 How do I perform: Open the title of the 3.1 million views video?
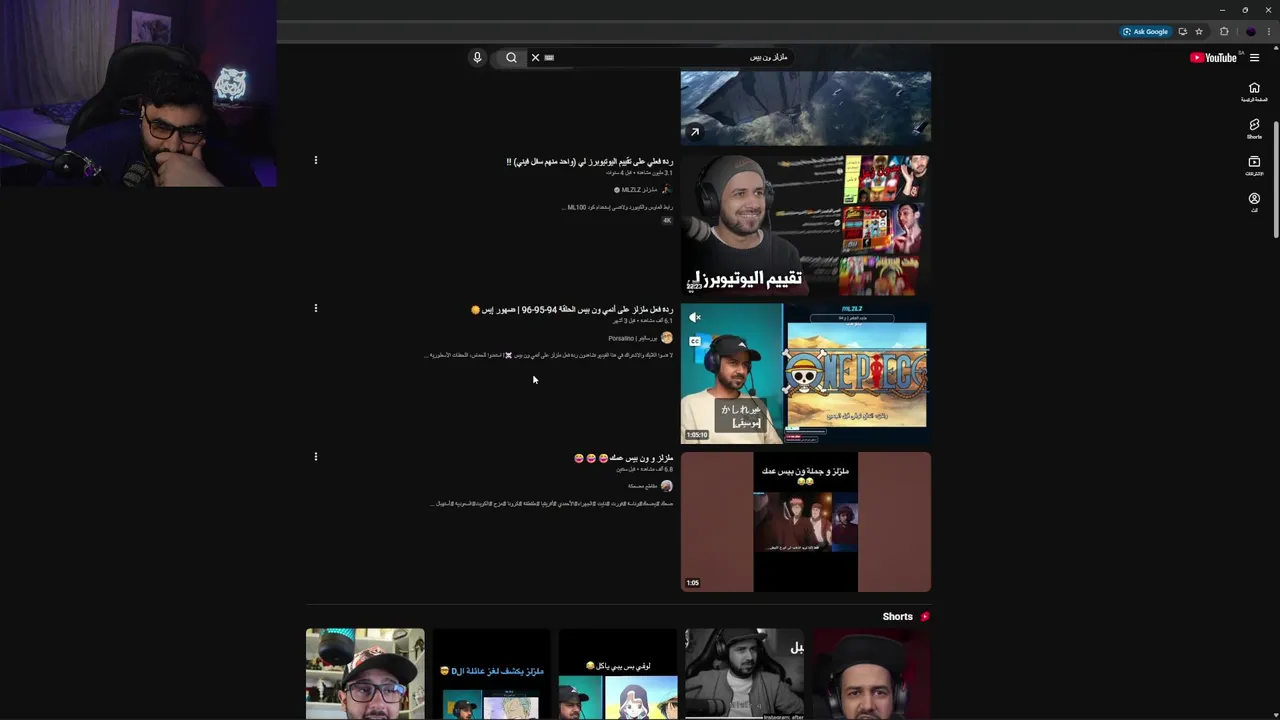pos(589,161)
